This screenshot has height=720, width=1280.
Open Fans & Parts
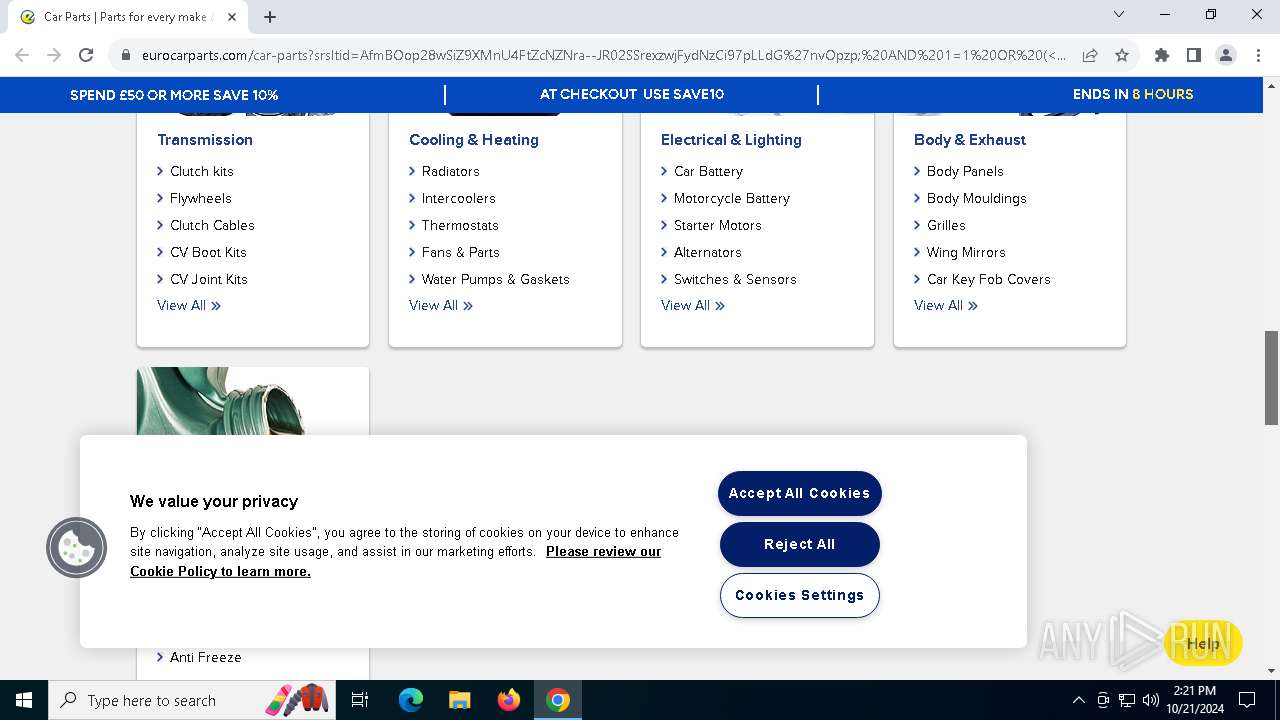[460, 252]
